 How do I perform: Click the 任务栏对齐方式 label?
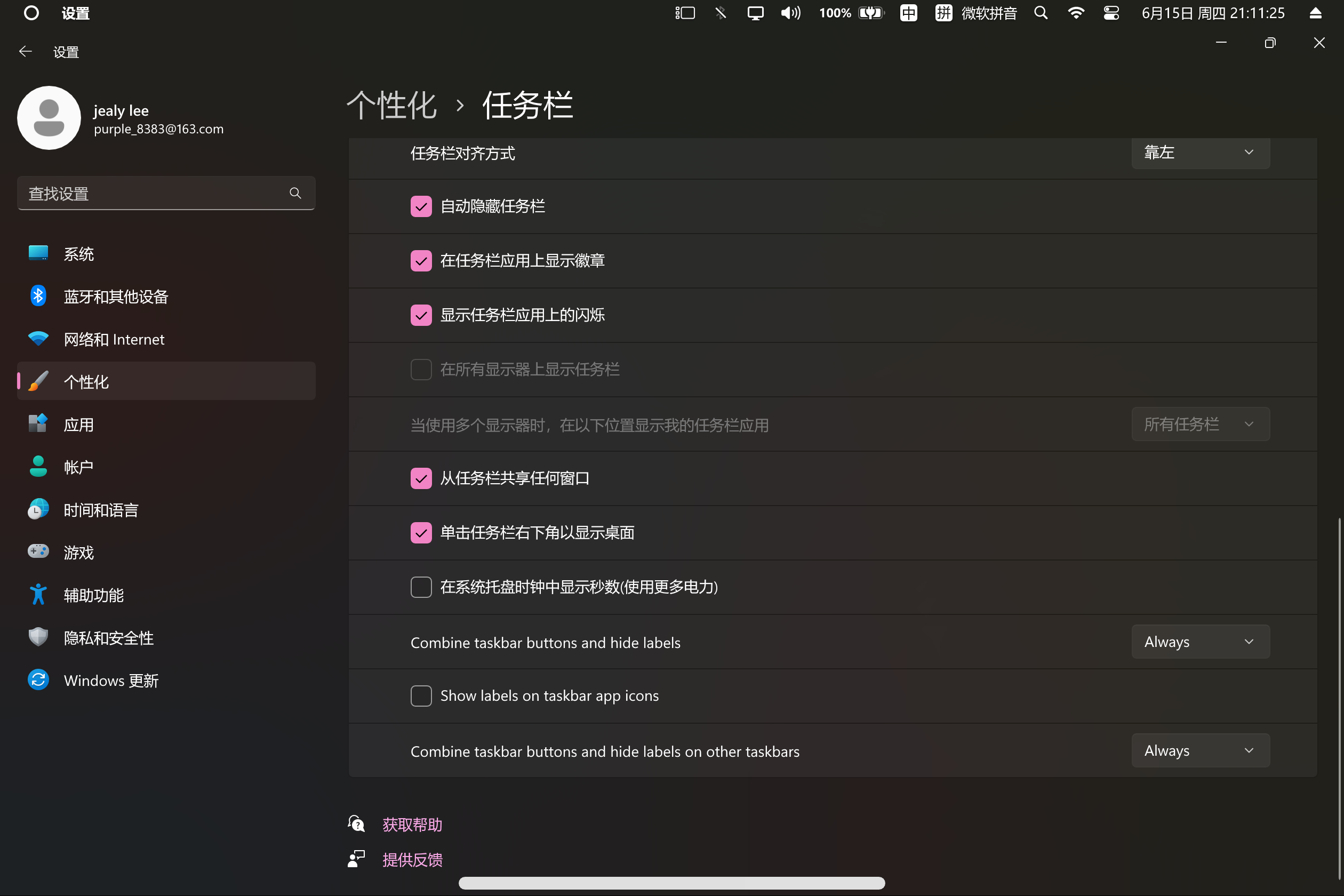(x=463, y=153)
